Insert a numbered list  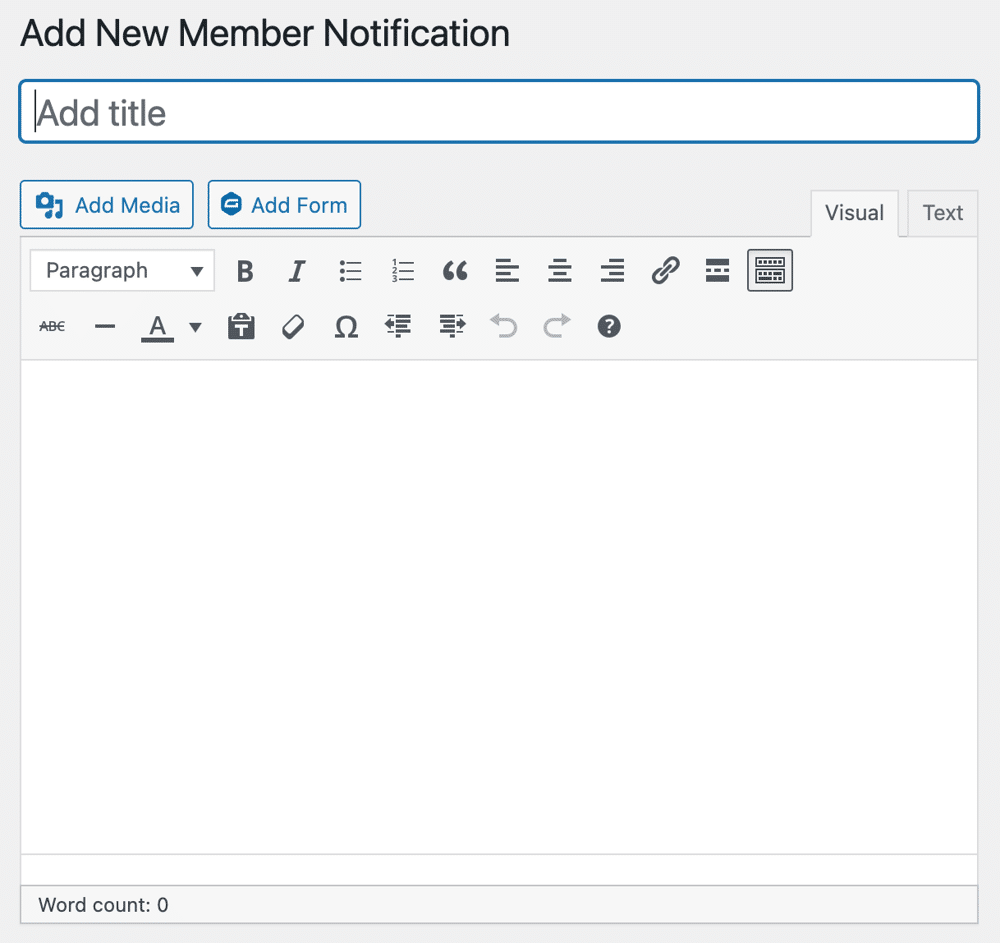click(x=402, y=271)
